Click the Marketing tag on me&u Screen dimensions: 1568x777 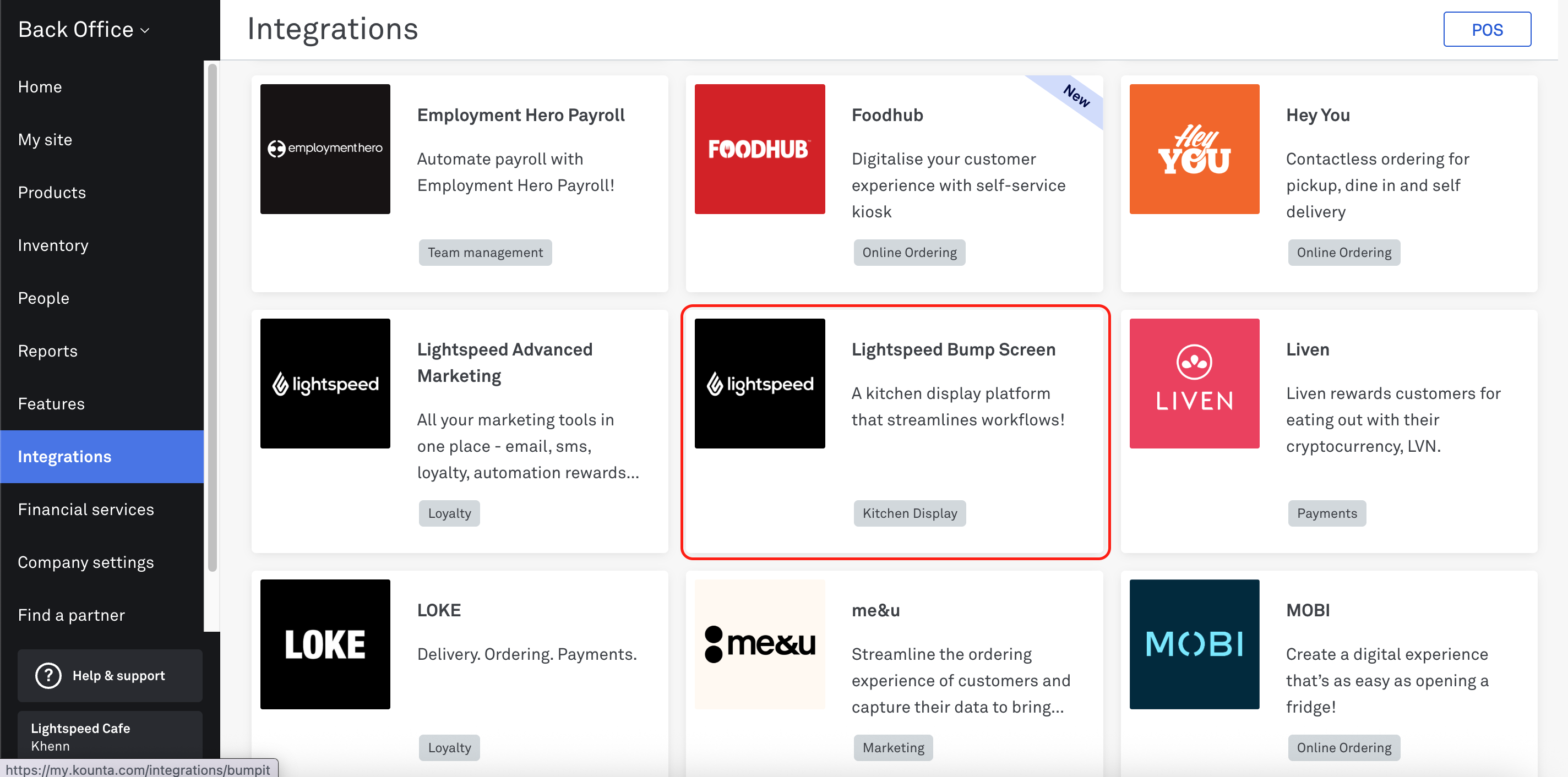coord(893,747)
